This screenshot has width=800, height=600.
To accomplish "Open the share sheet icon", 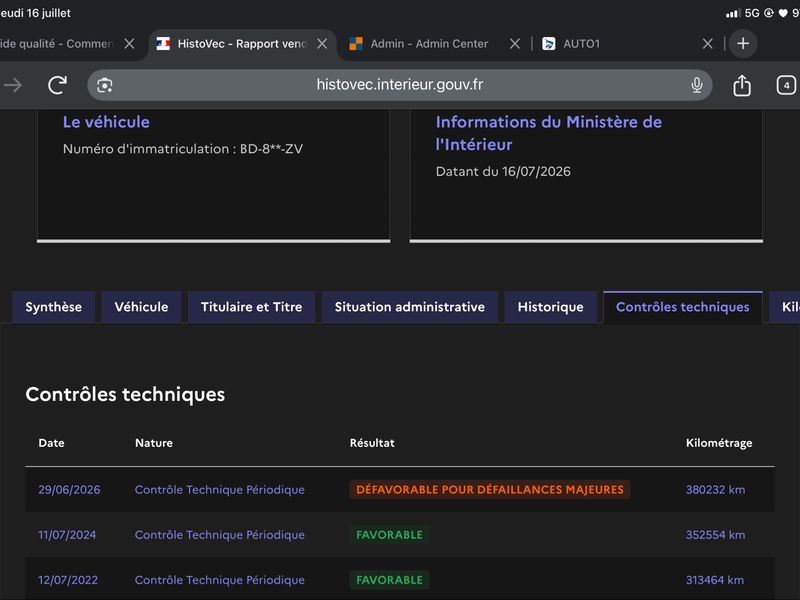I will tap(742, 85).
